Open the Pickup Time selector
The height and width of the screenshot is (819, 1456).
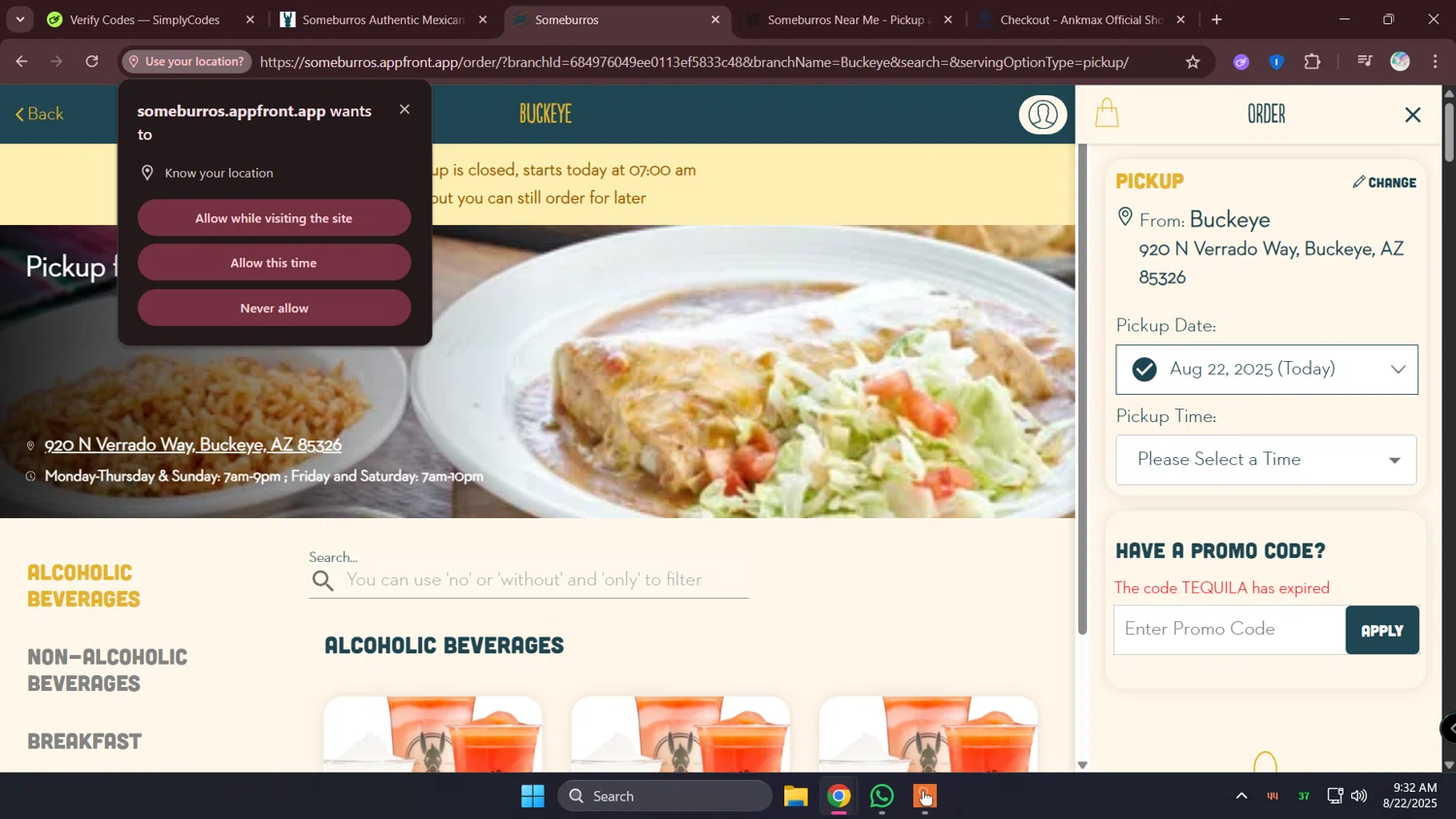tap(1266, 460)
